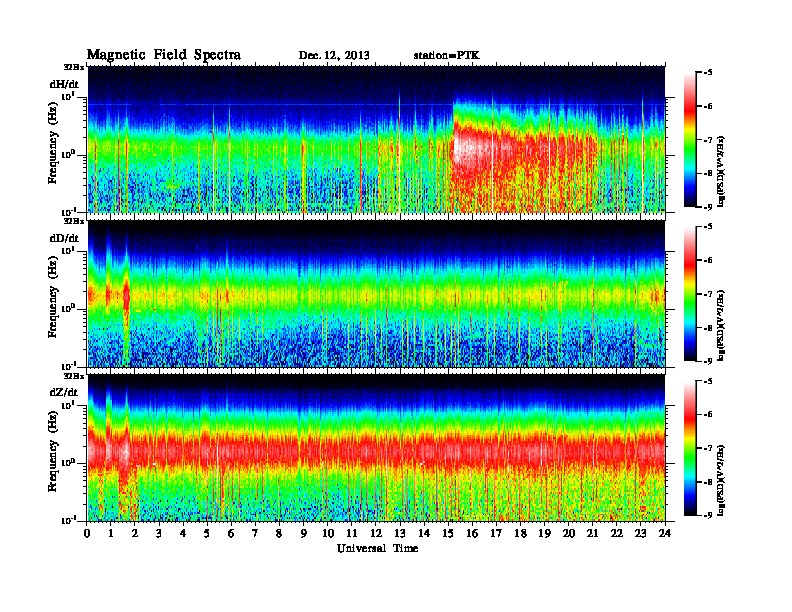Click hour '6' on the time axis

click(x=231, y=533)
